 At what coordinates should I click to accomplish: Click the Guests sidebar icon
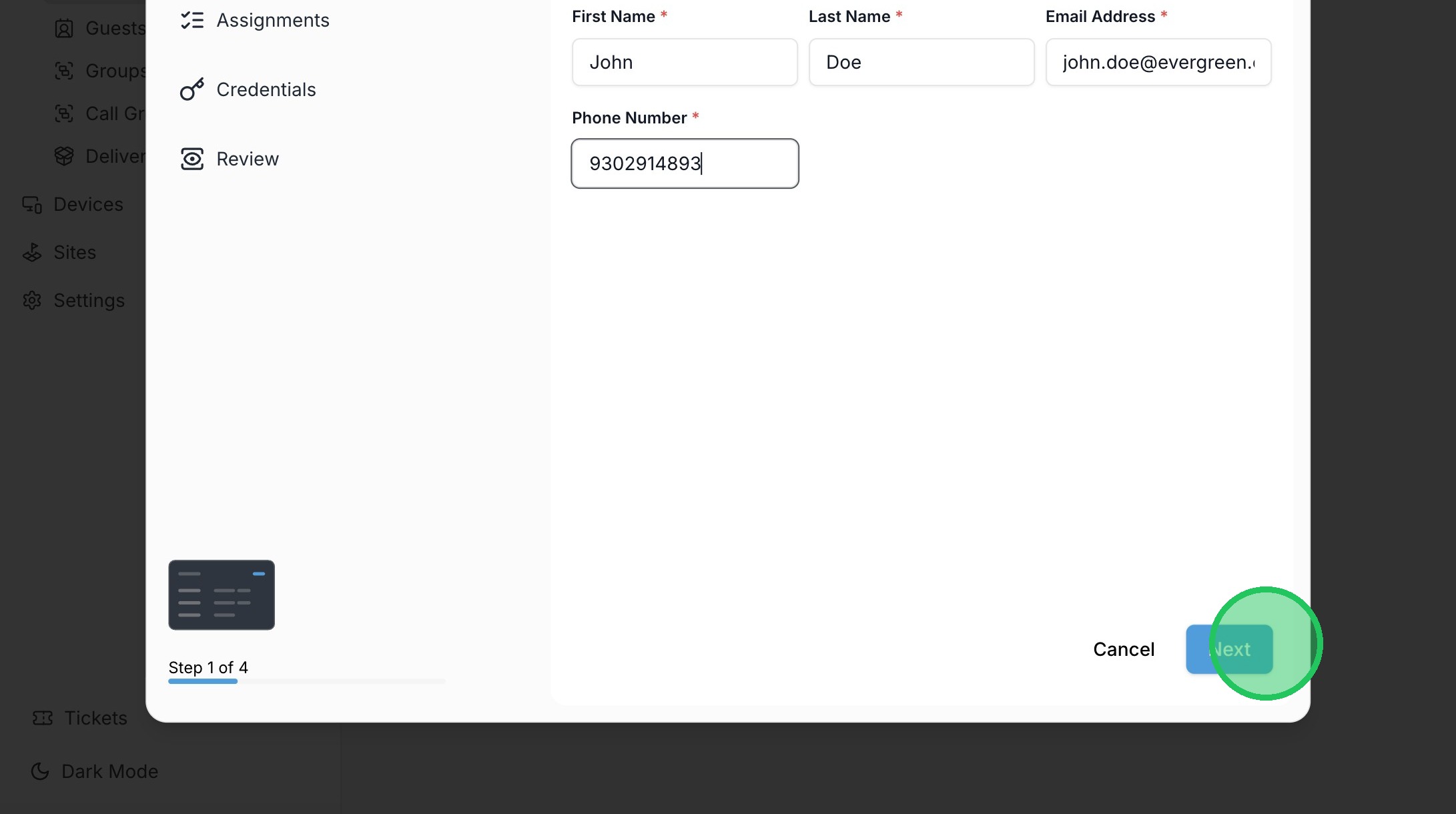[64, 29]
